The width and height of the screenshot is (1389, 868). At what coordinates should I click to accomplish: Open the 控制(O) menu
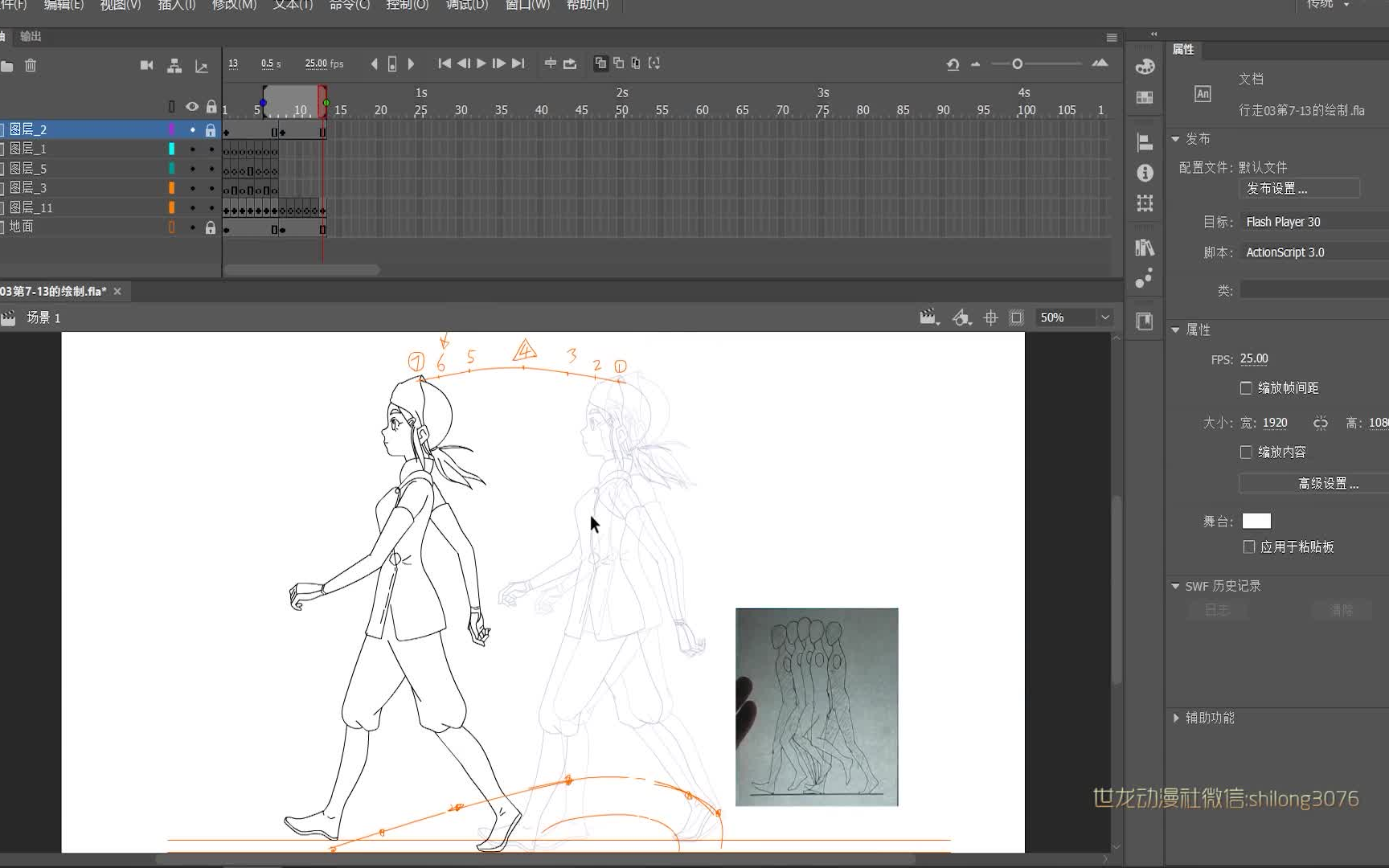tap(407, 6)
